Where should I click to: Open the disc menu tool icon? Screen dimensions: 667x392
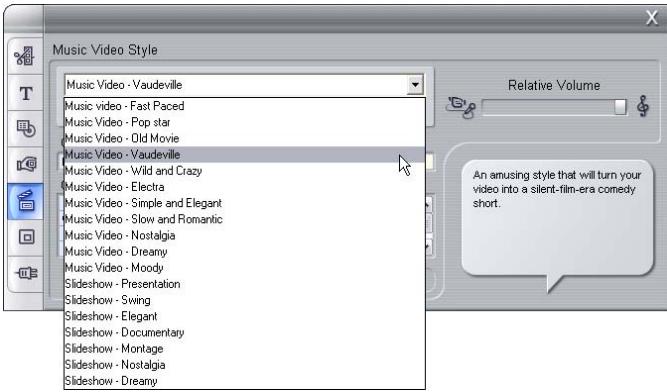25,128
